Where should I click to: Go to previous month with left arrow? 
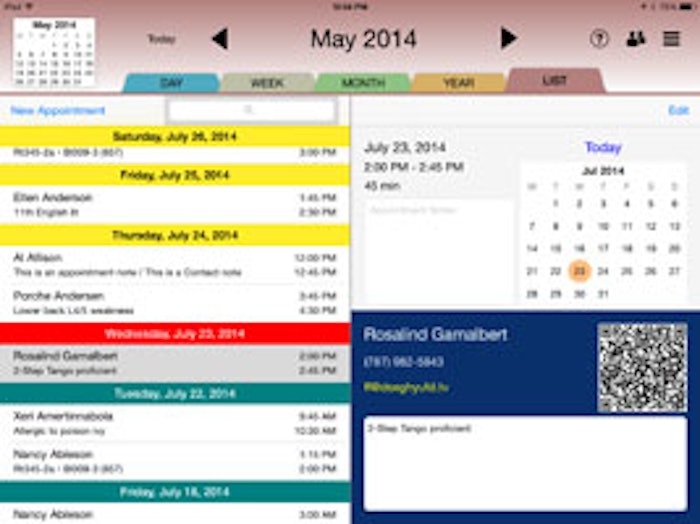[219, 39]
